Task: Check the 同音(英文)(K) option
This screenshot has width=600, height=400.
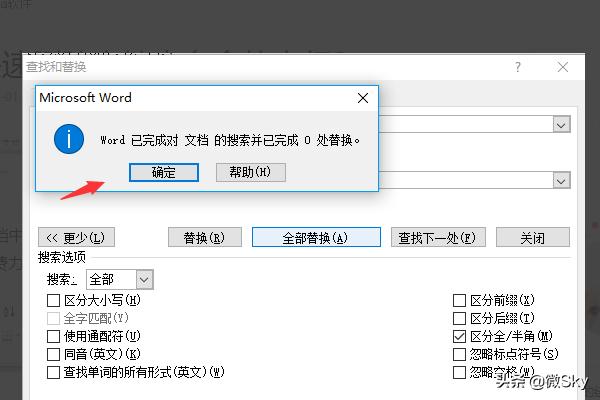Action: (x=54, y=354)
